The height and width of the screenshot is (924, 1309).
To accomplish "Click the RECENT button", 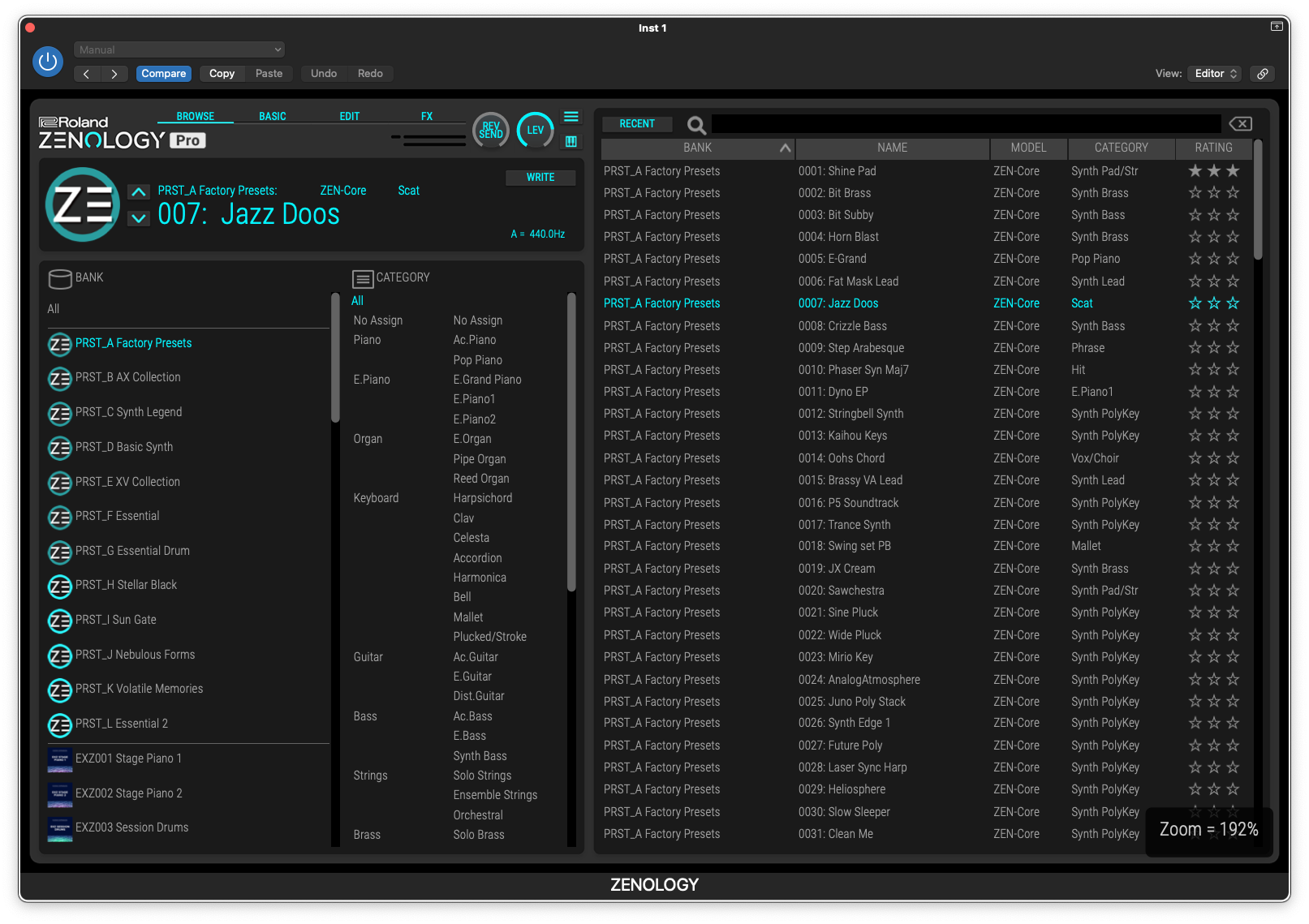I will 637,124.
